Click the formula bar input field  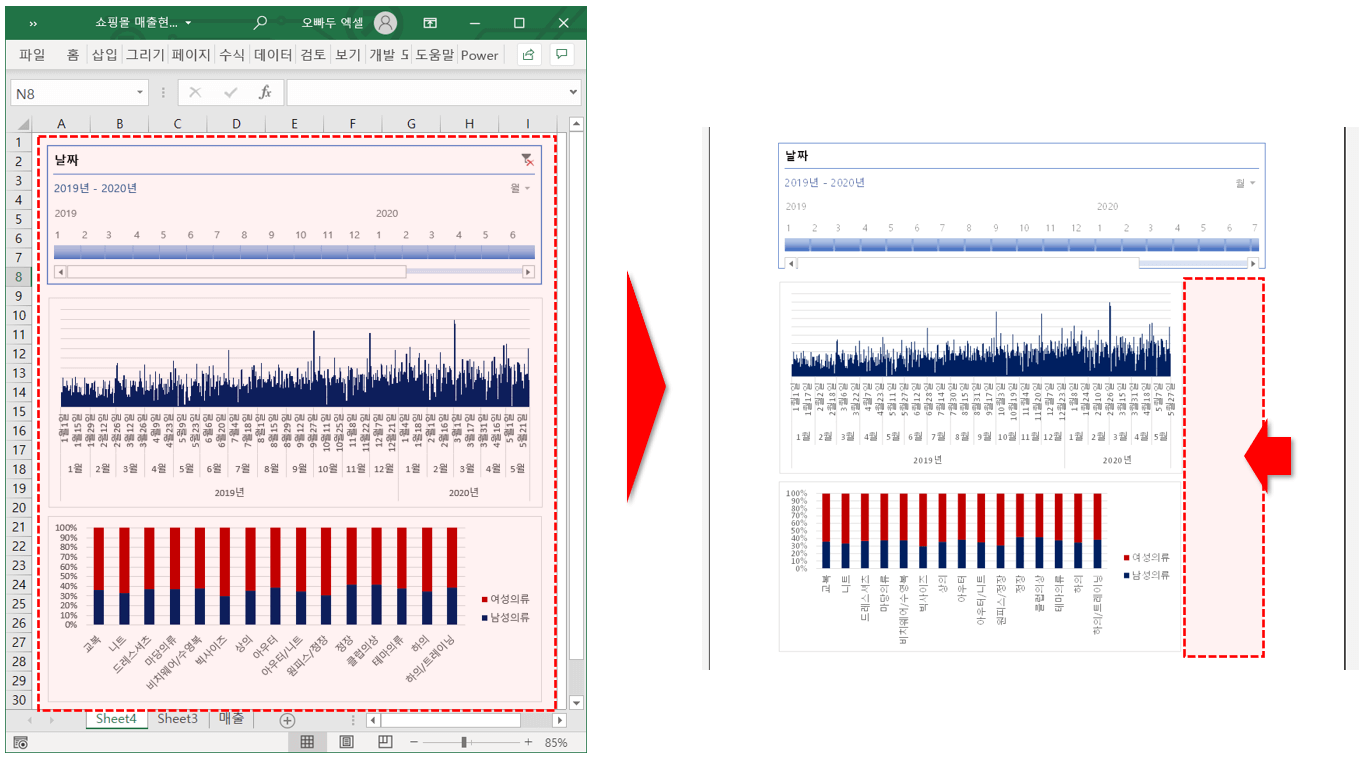coord(426,92)
